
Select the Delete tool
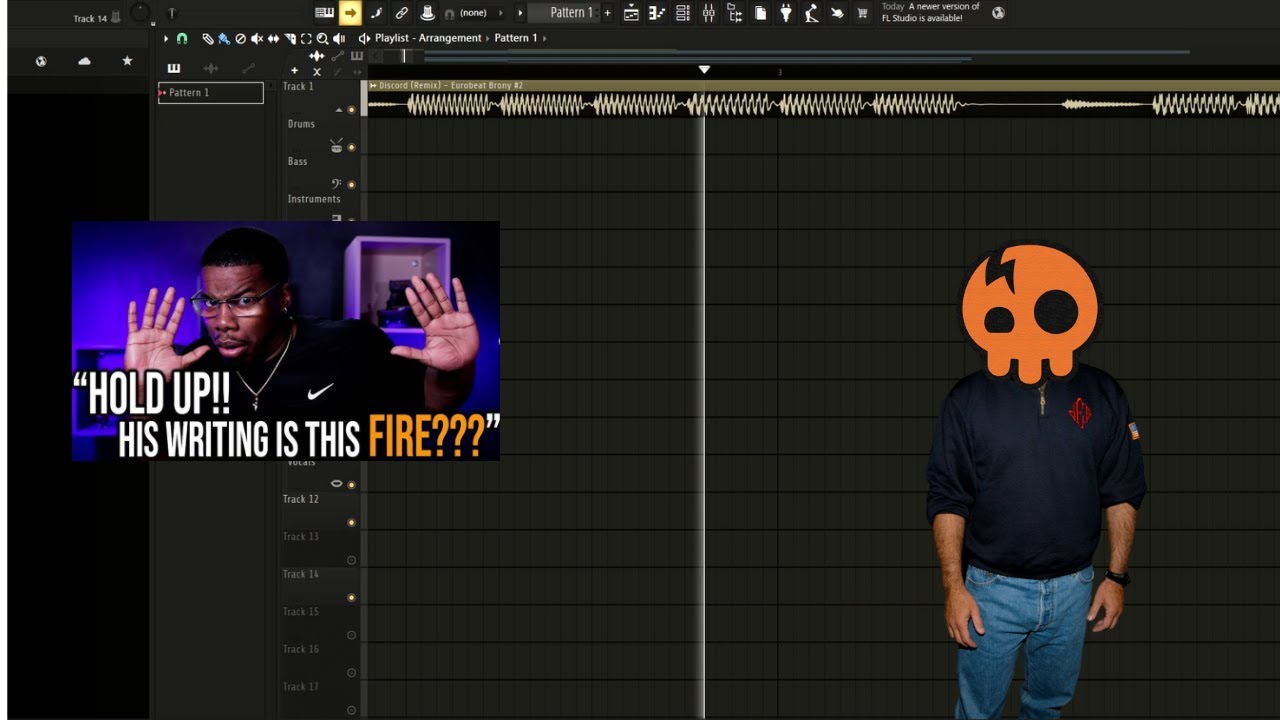click(240, 38)
